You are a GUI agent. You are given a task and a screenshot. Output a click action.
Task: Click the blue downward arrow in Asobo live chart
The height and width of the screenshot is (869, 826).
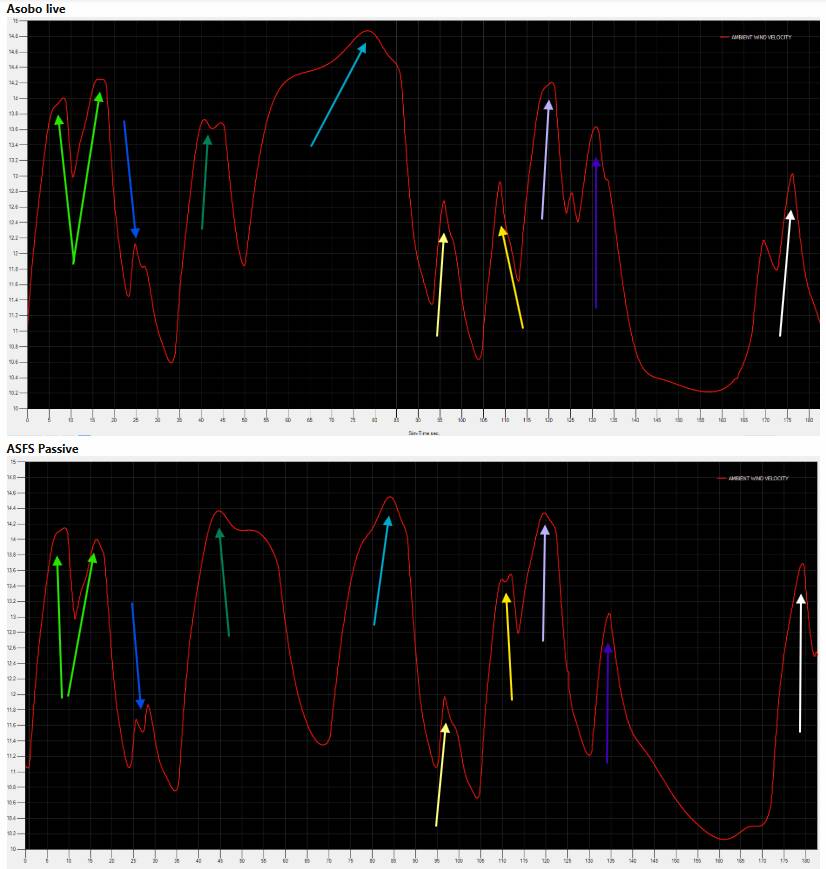pos(130,178)
